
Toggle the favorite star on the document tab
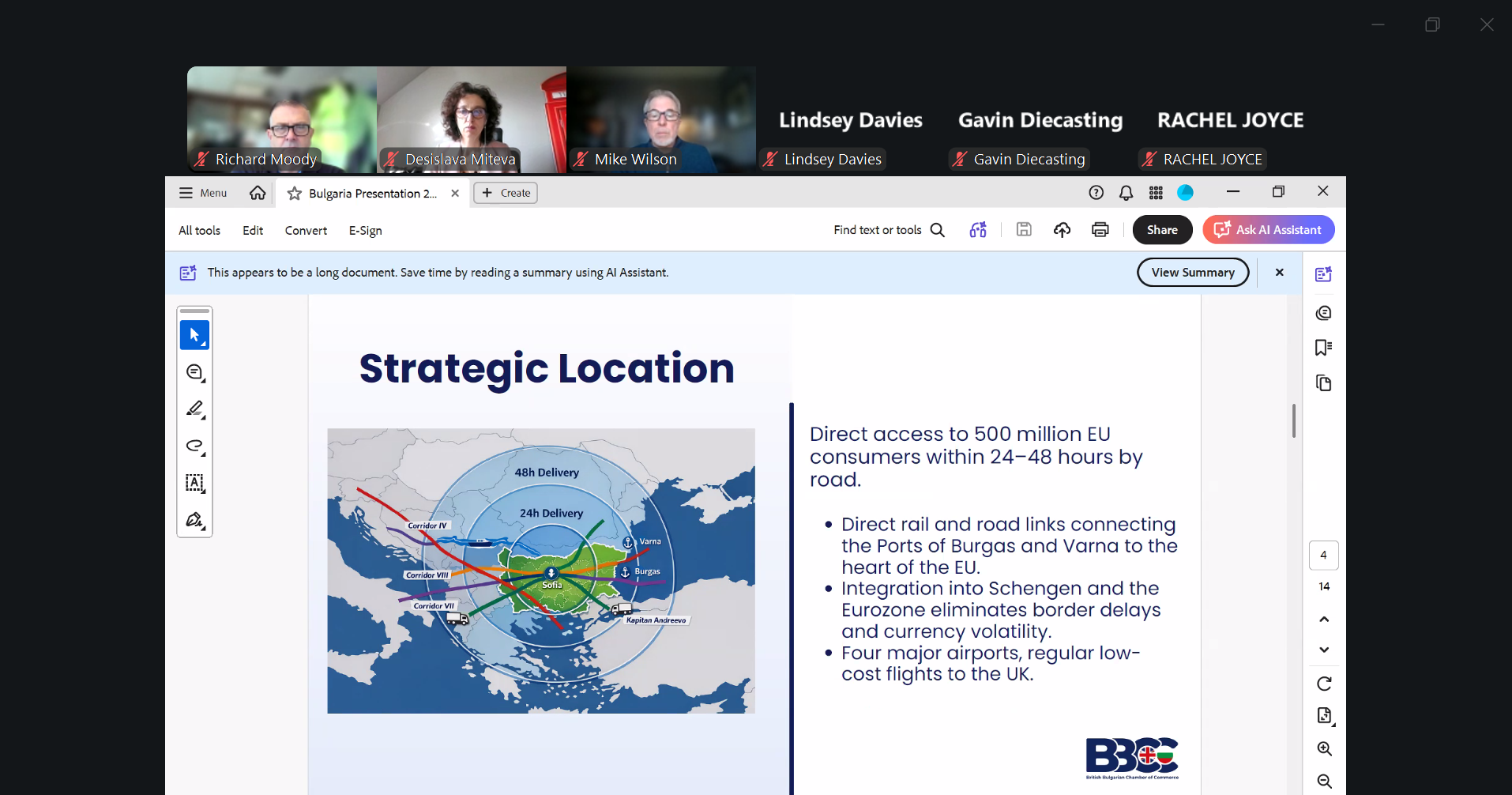(x=292, y=193)
